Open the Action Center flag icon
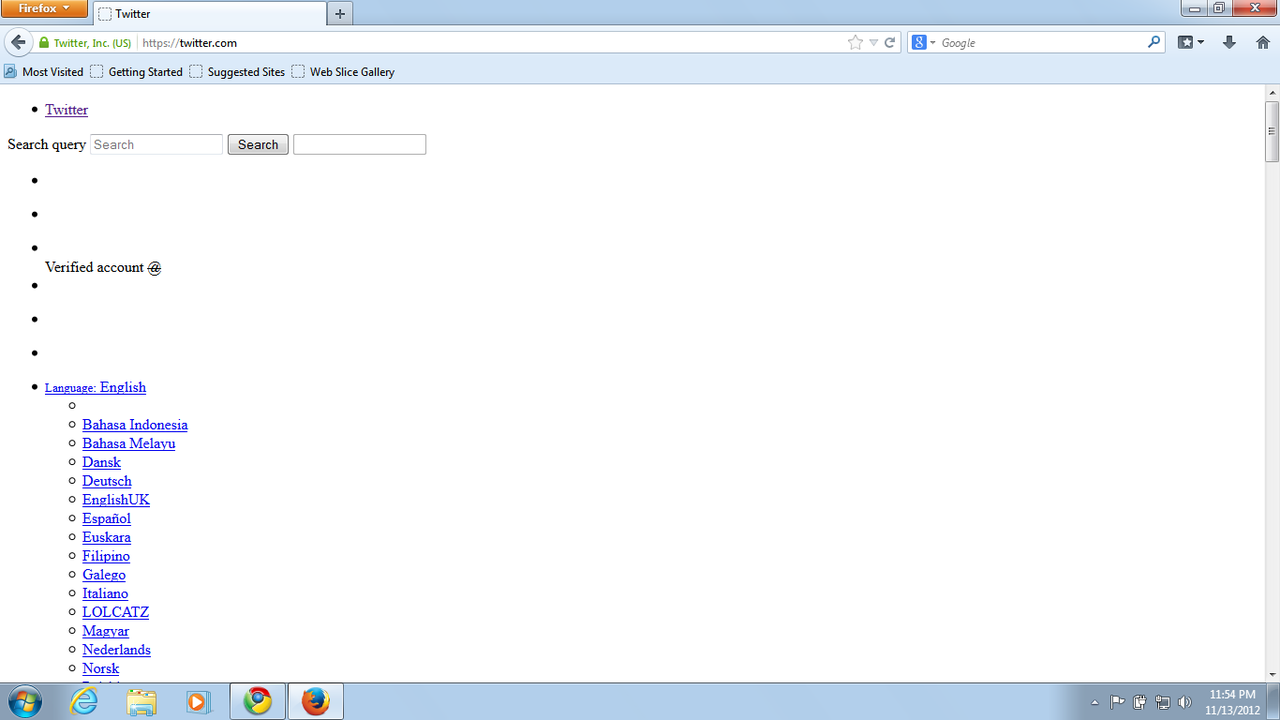1280x720 pixels. (1117, 702)
